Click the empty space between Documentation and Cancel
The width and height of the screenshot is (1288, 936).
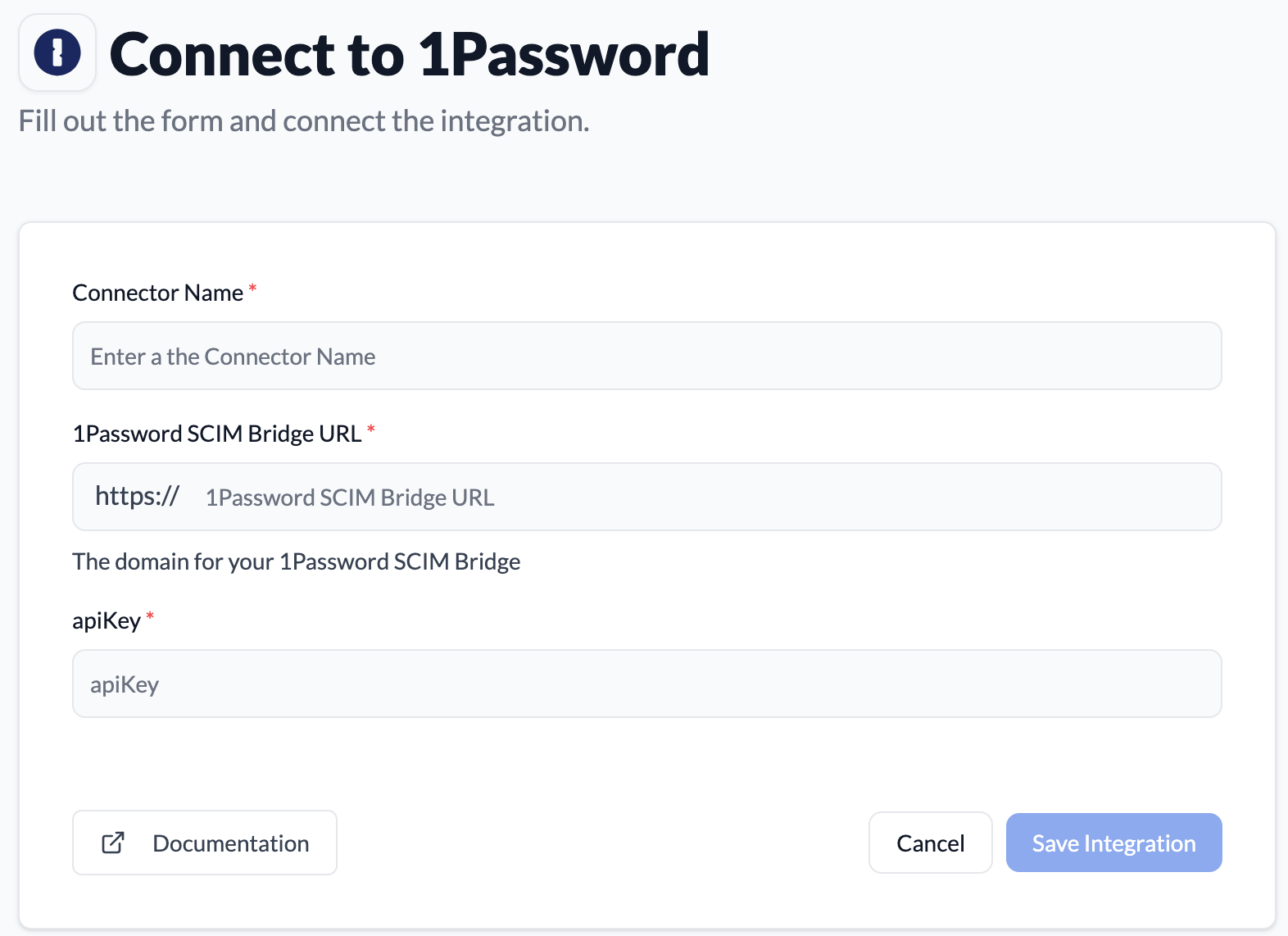point(602,843)
